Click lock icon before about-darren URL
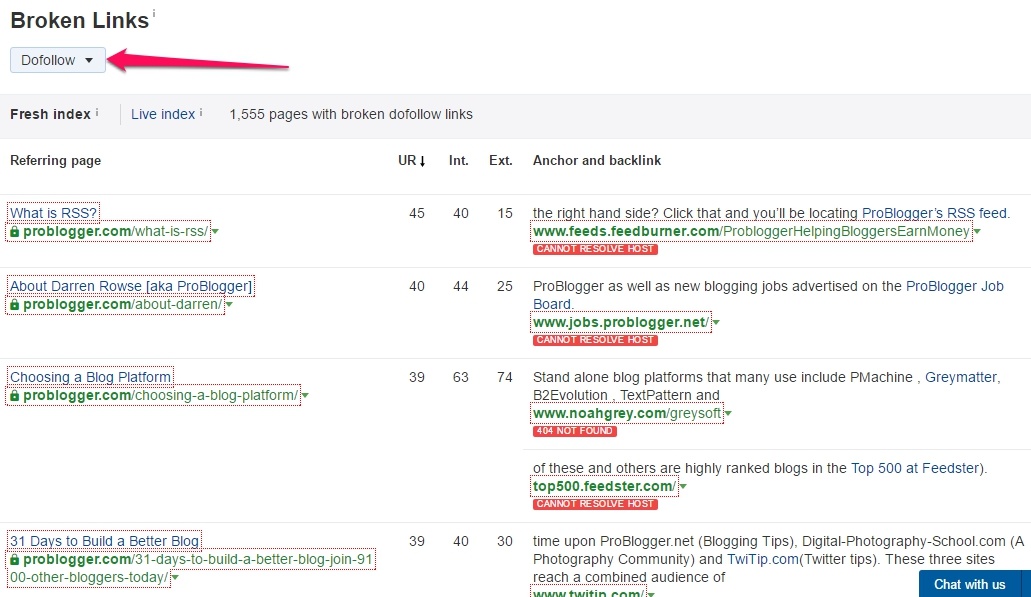Viewport: 1031px width, 597px height. (x=14, y=304)
